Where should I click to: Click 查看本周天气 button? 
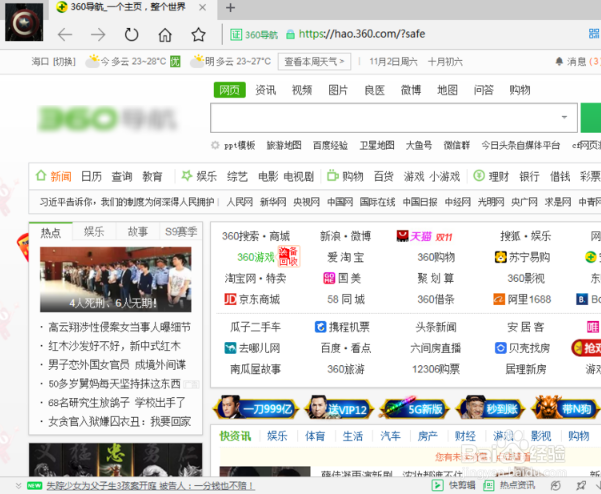pos(314,61)
